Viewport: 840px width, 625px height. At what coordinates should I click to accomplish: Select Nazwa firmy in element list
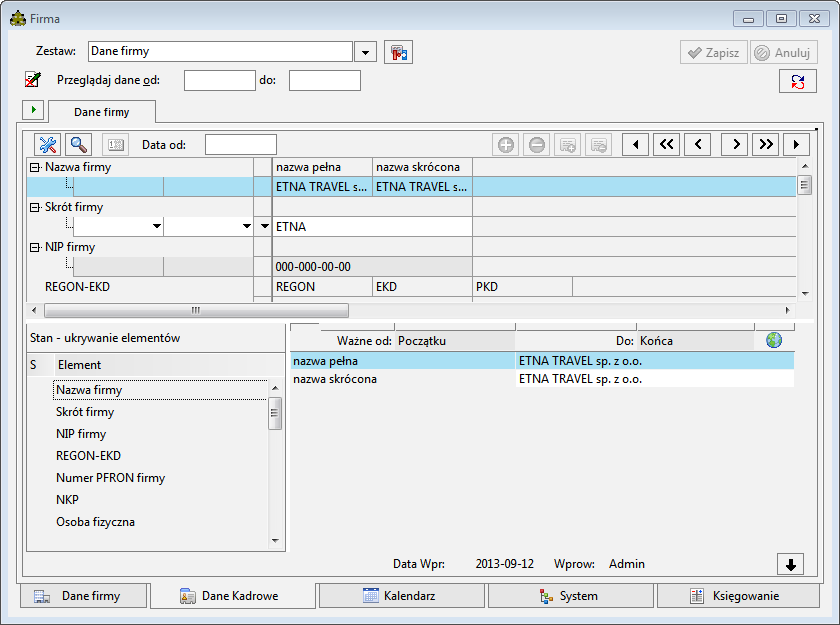[160, 390]
